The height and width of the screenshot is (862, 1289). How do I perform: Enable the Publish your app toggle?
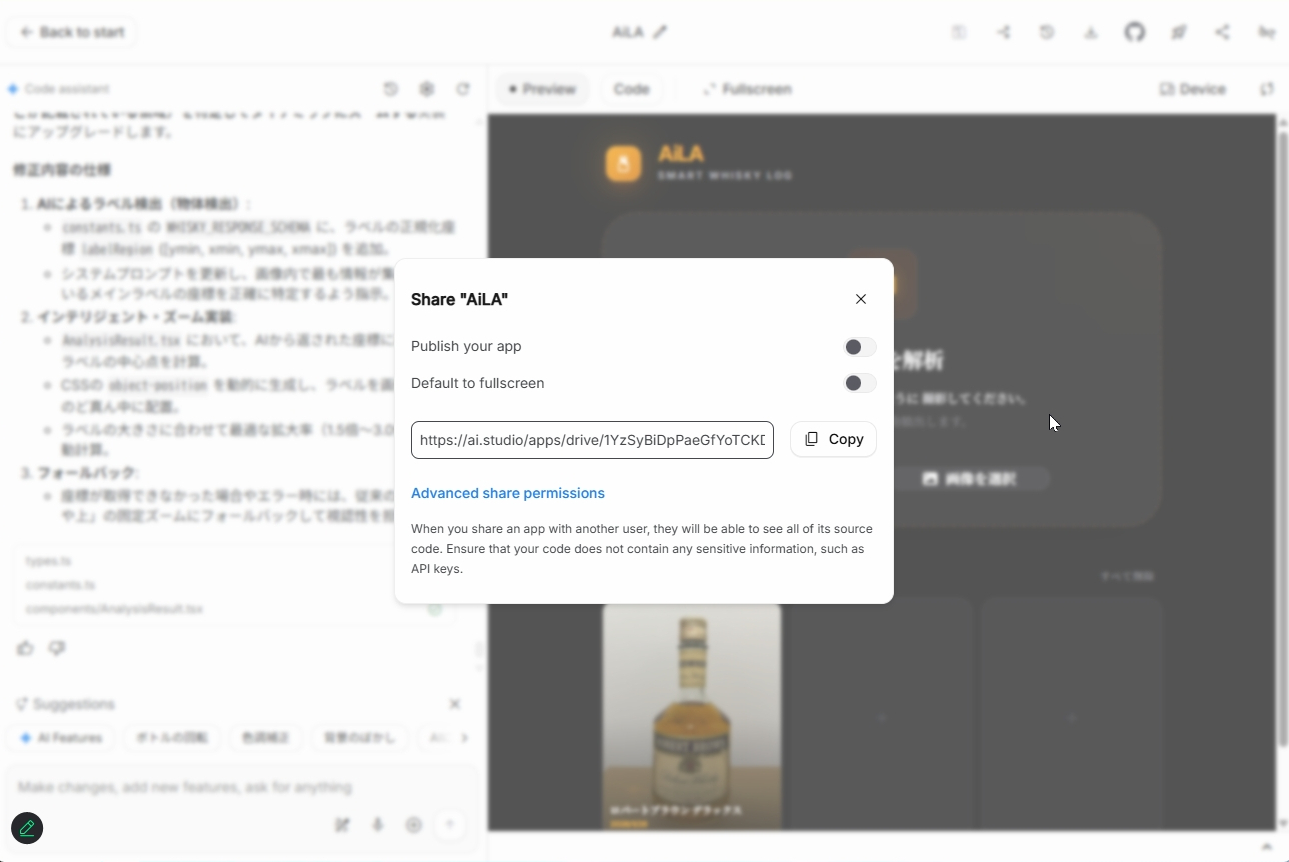coord(858,347)
